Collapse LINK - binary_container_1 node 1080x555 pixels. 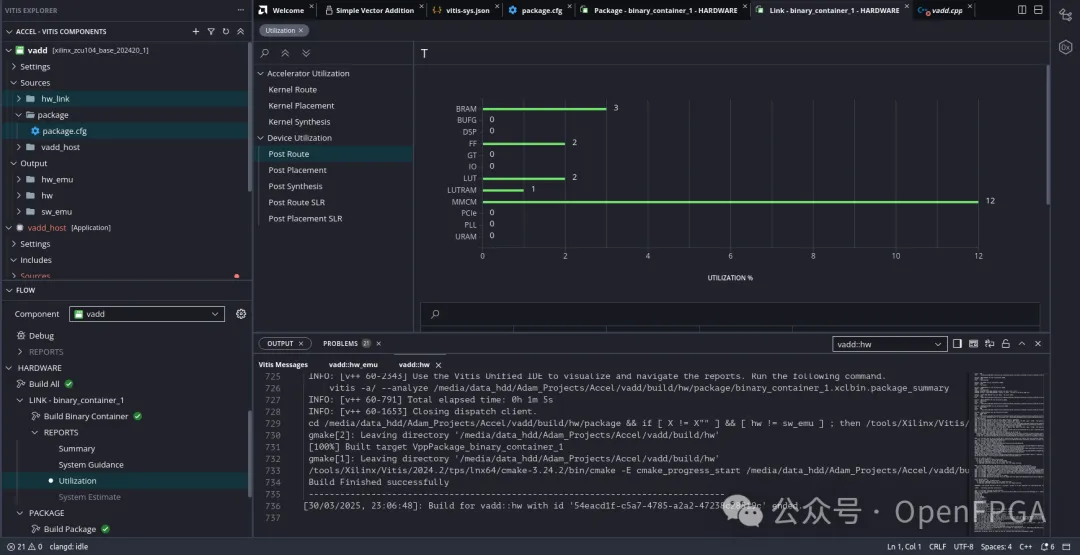tap(20, 400)
